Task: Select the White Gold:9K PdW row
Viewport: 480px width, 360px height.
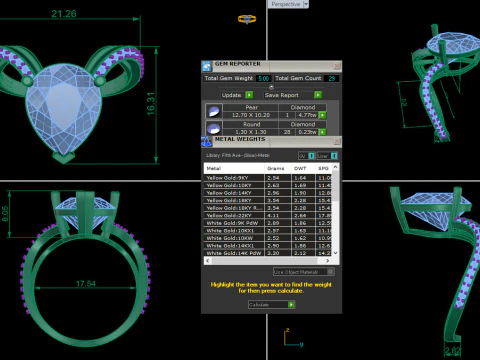Action: [268, 223]
